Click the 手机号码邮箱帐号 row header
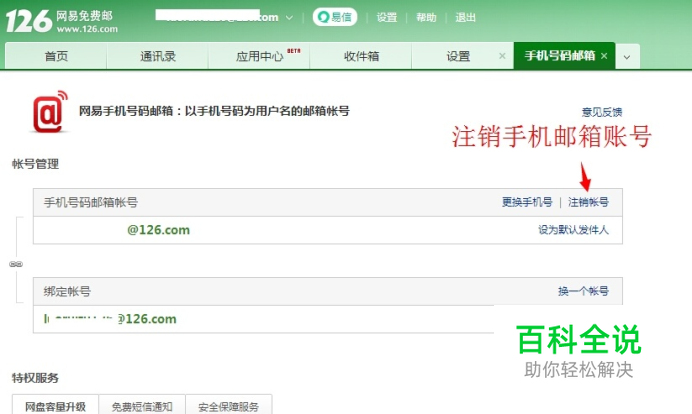 [x=328, y=203]
